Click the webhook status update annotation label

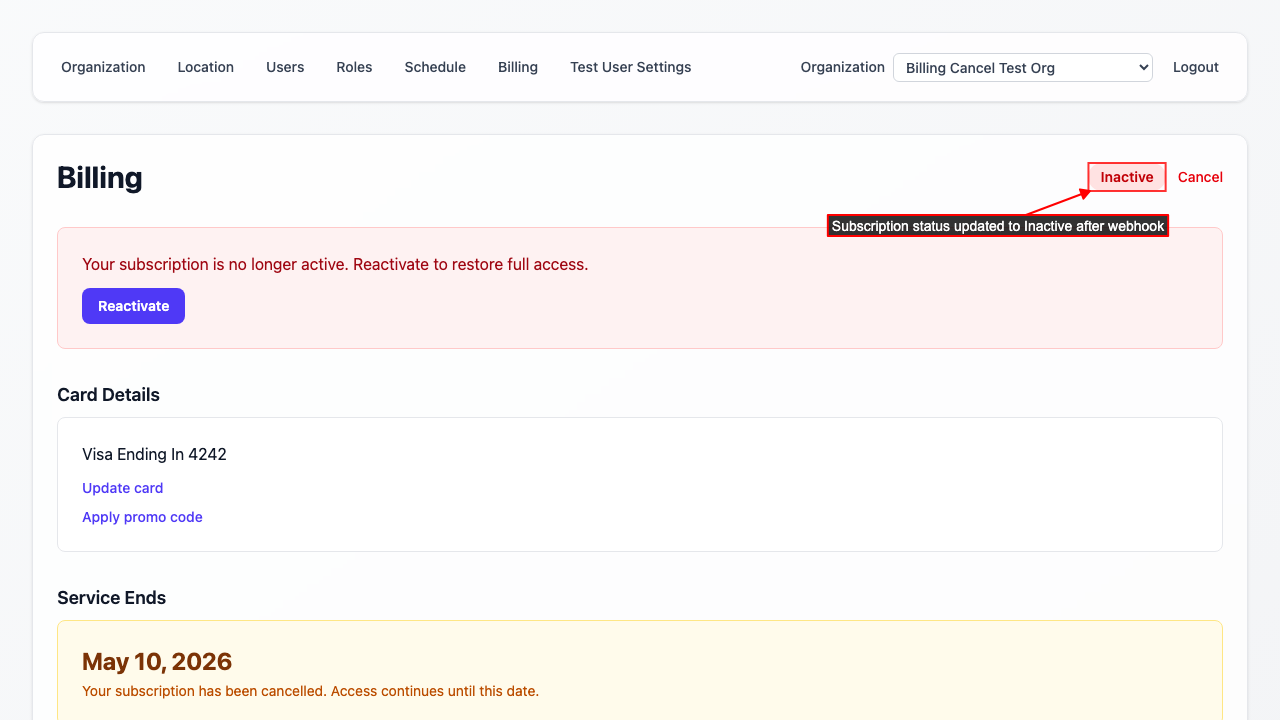[x=998, y=225]
